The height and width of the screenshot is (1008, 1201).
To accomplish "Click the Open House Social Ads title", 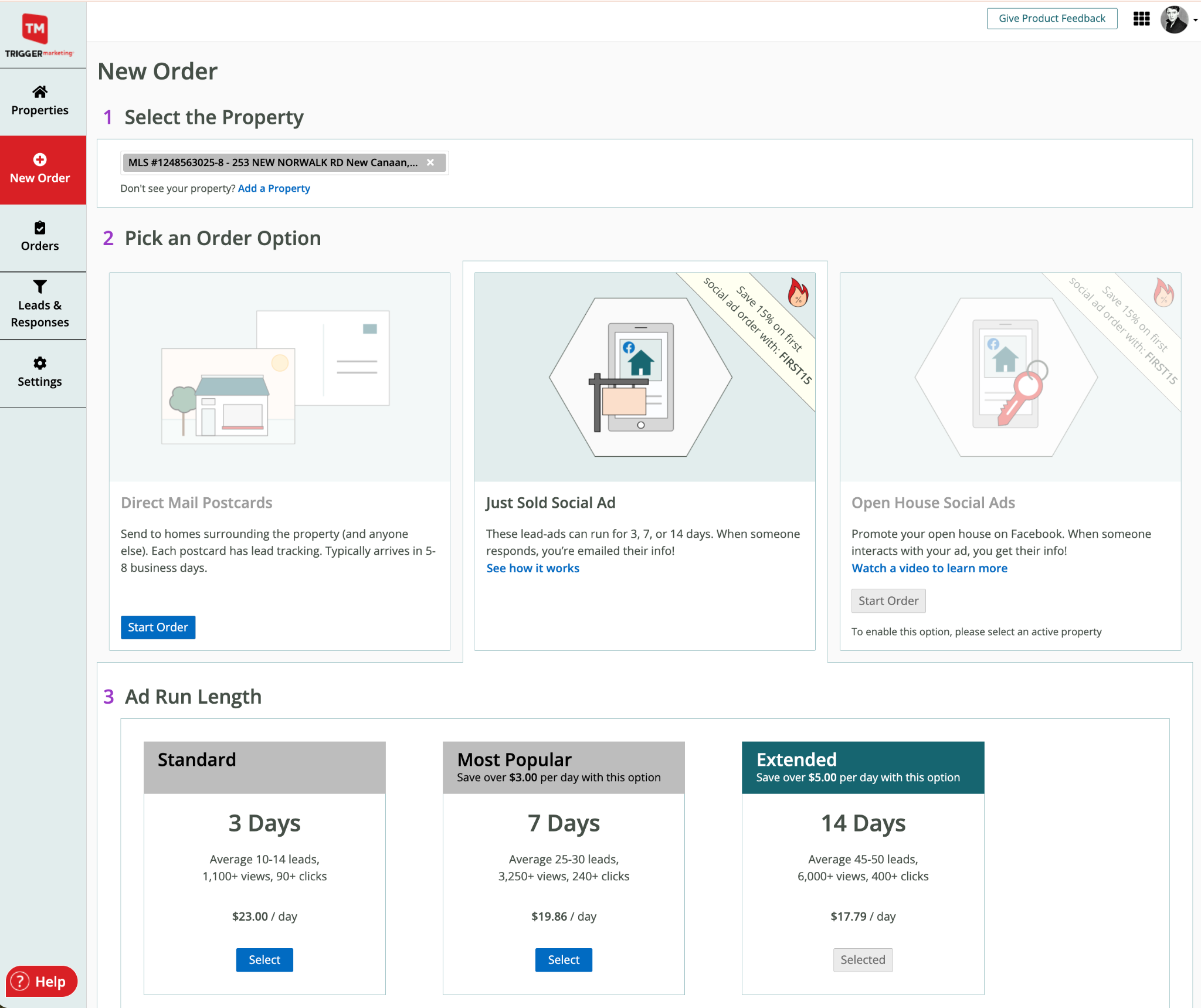I will pos(933,503).
